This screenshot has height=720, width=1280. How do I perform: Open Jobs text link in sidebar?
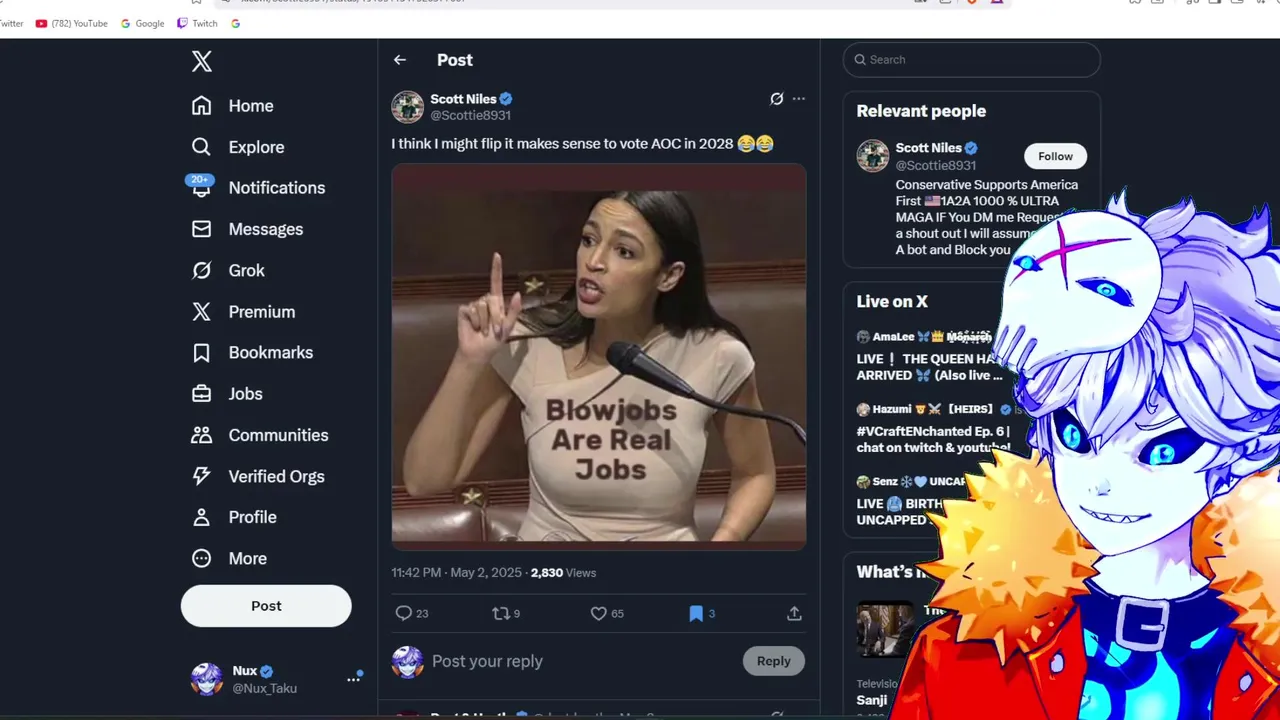point(245,394)
